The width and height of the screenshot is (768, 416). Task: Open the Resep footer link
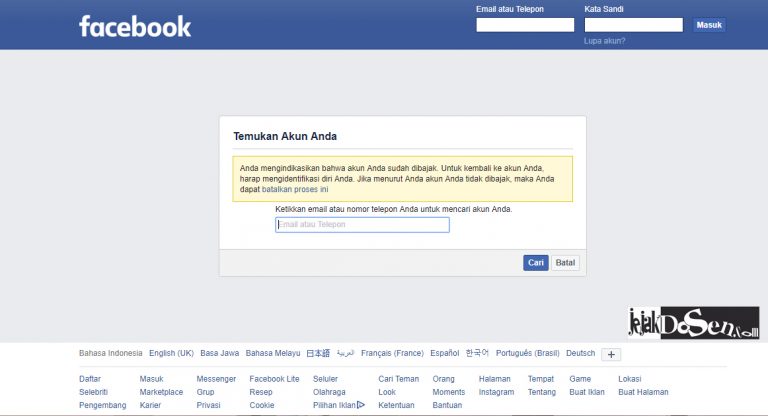point(261,392)
